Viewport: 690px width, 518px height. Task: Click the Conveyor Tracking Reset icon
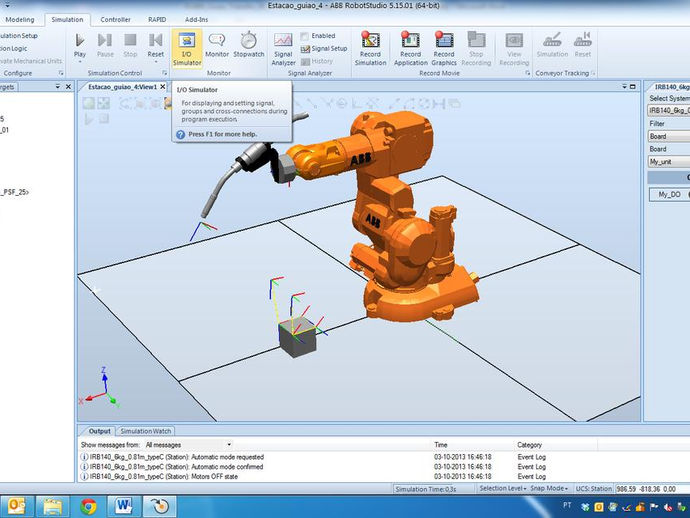click(583, 44)
